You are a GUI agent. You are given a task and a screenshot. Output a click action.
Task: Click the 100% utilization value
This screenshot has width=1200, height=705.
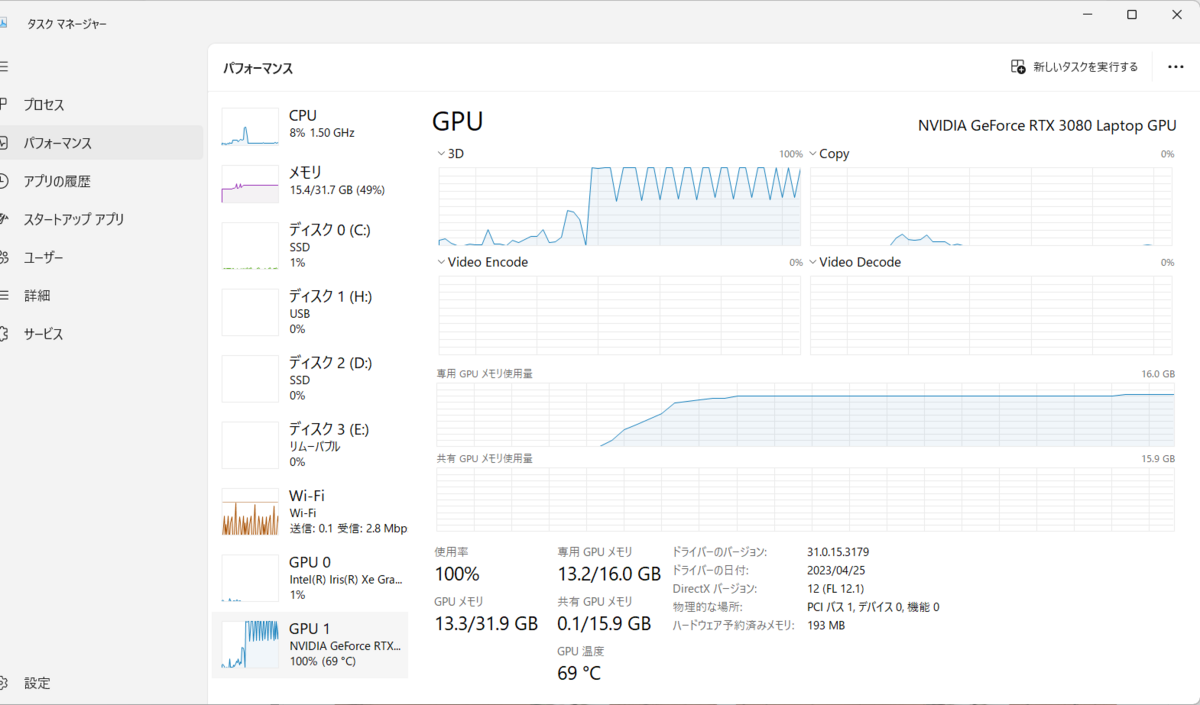(x=457, y=574)
